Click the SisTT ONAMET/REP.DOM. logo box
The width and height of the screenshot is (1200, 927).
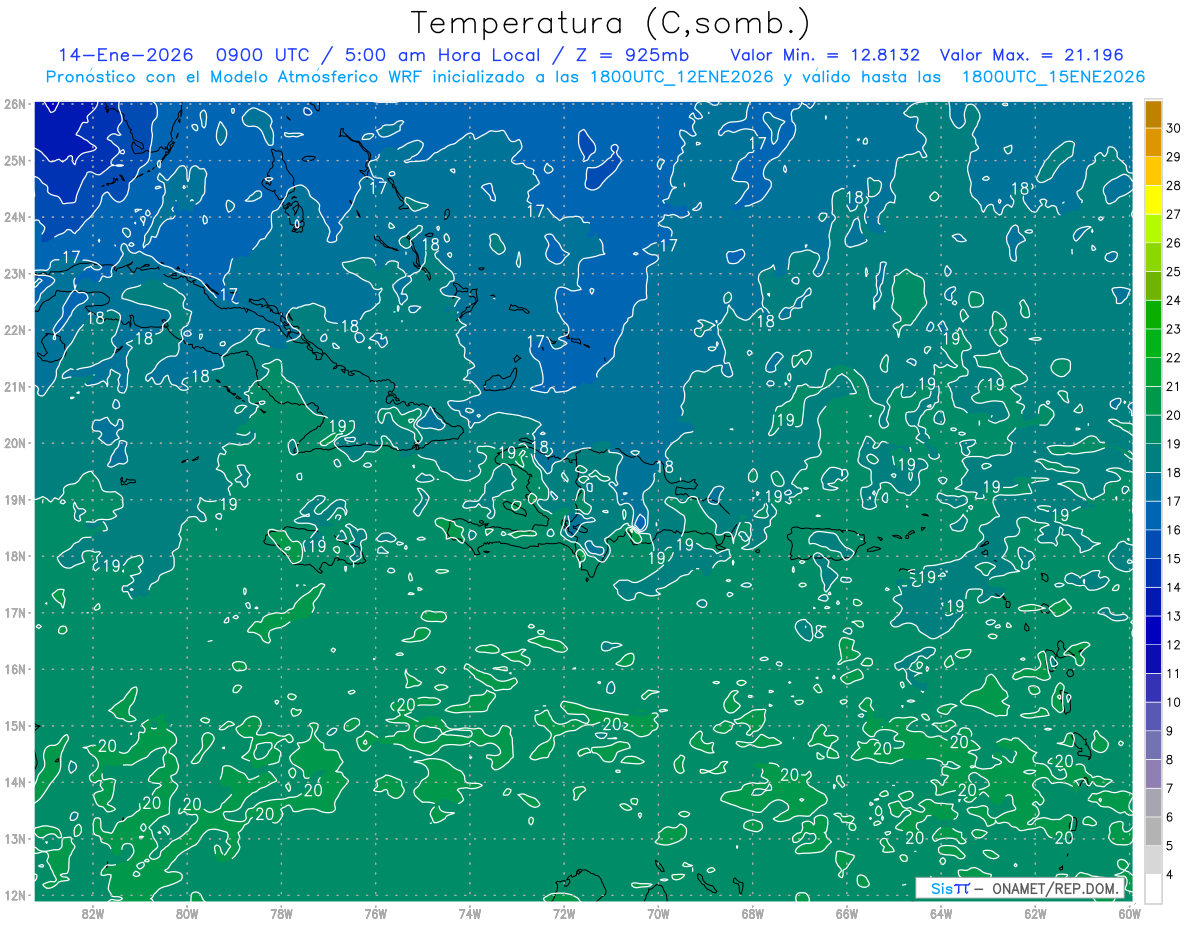tap(1020, 888)
